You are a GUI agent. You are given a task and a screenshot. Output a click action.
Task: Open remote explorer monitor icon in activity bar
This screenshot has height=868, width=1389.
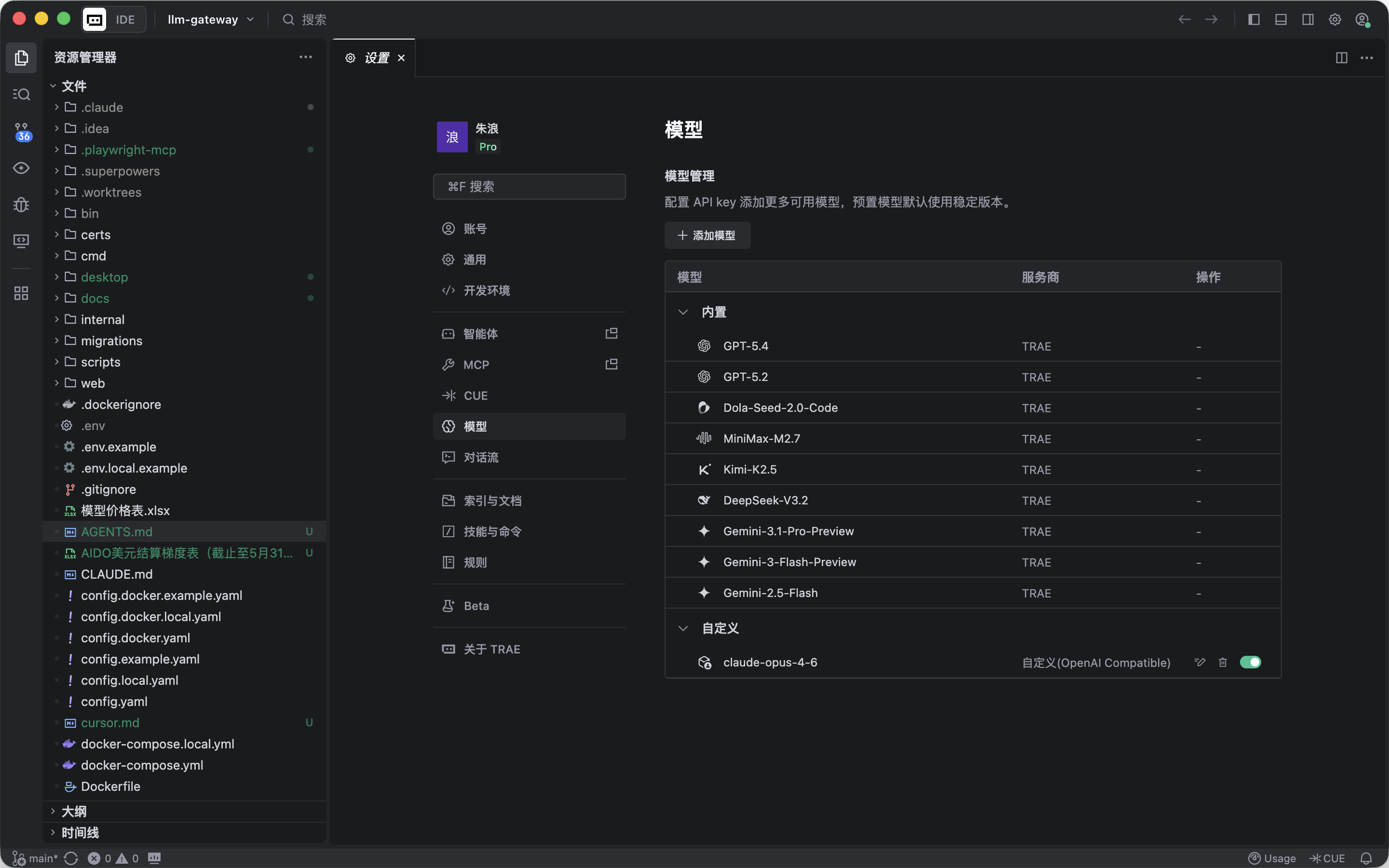tap(21, 241)
